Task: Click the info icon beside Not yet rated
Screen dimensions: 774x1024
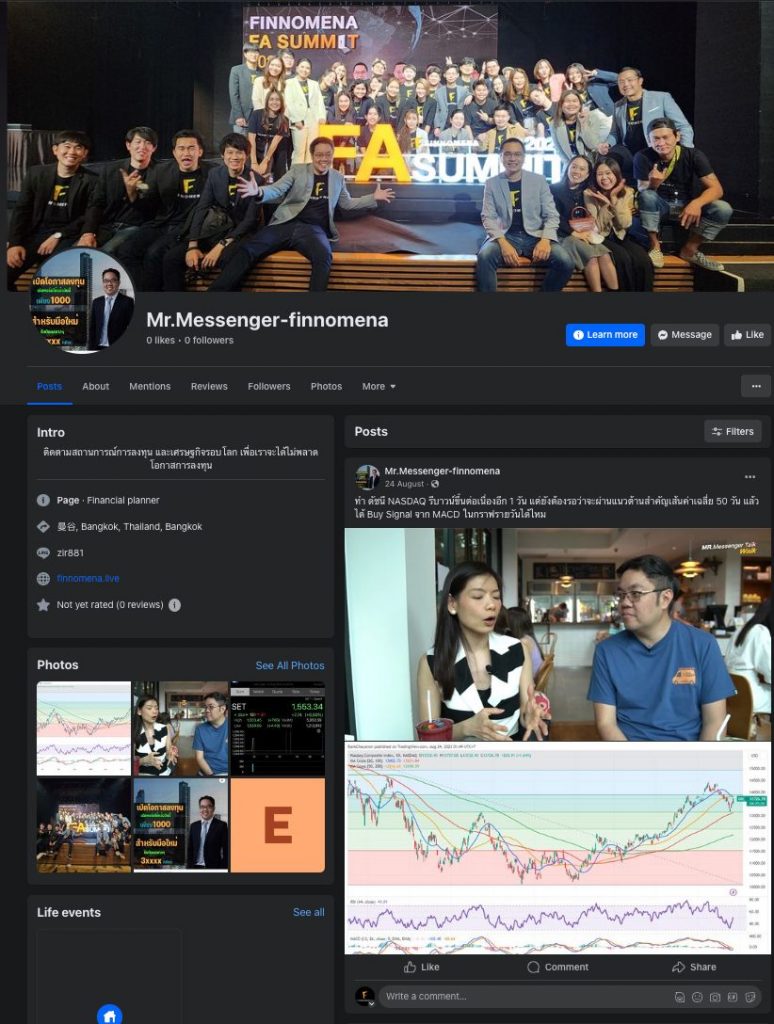Action: [x=175, y=605]
